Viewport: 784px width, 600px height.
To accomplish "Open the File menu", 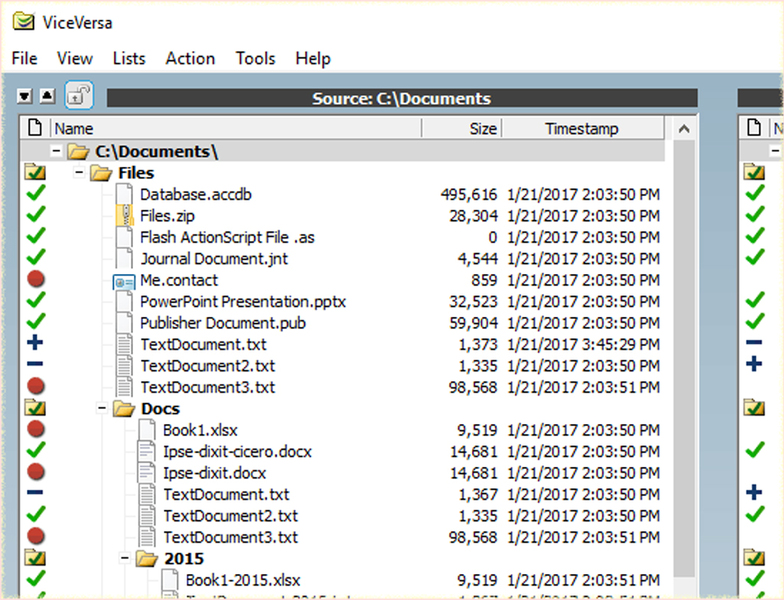I will pyautogui.click(x=24, y=58).
